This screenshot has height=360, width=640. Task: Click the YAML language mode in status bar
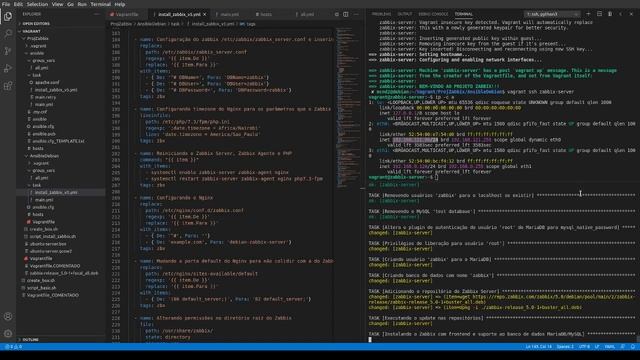click(610, 347)
